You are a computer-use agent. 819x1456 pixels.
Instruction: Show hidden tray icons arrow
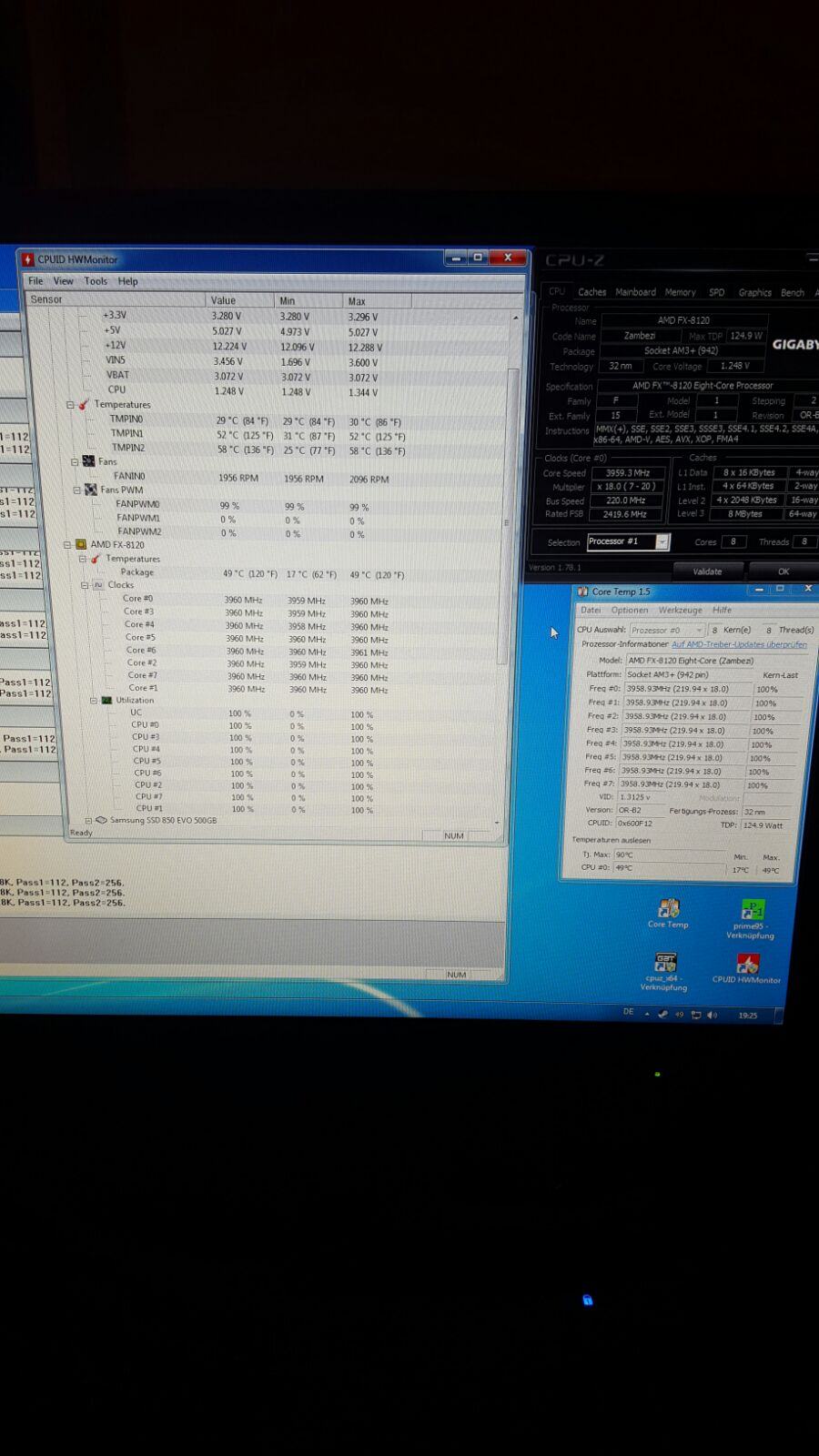pos(647,1014)
